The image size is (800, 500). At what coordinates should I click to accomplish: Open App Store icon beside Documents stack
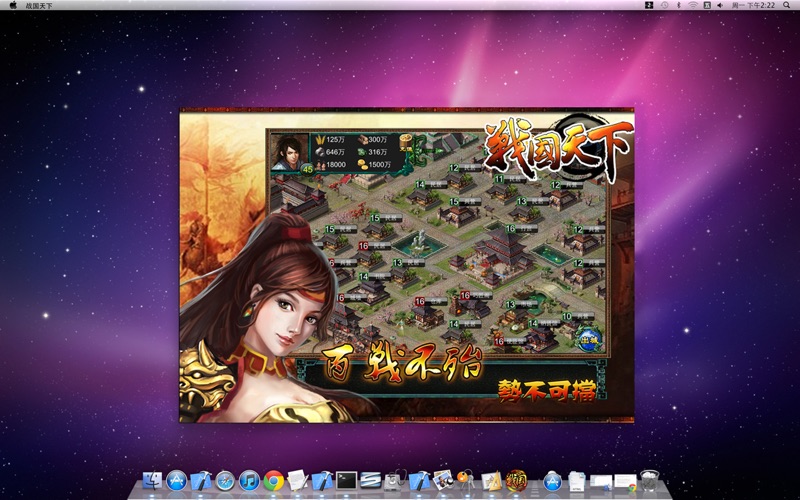coord(553,481)
